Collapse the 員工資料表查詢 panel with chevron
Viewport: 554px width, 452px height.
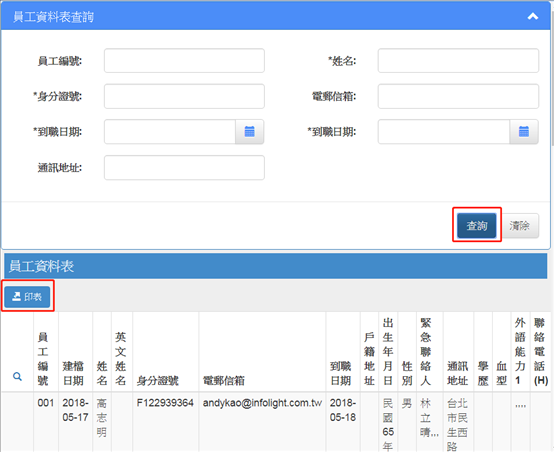pos(532,16)
